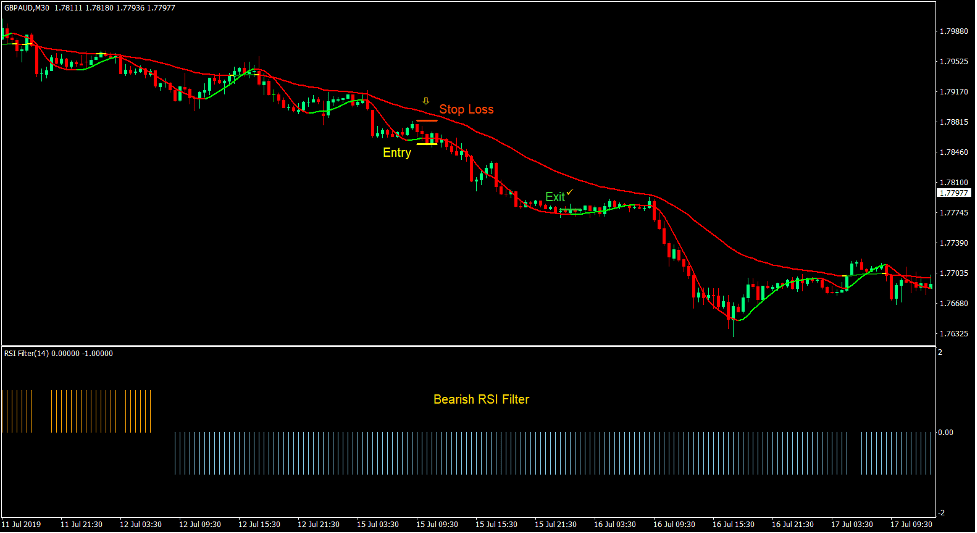Click the 1.79880 price axis label

point(954,31)
